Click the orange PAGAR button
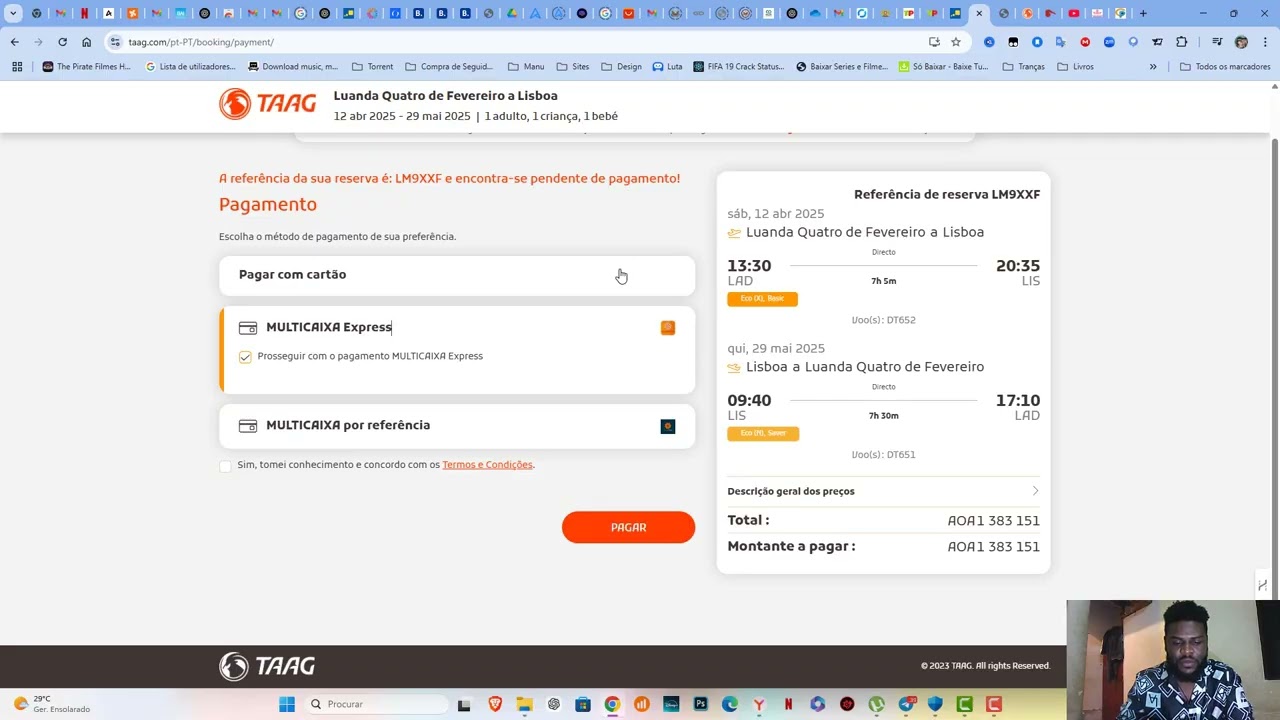 628,527
